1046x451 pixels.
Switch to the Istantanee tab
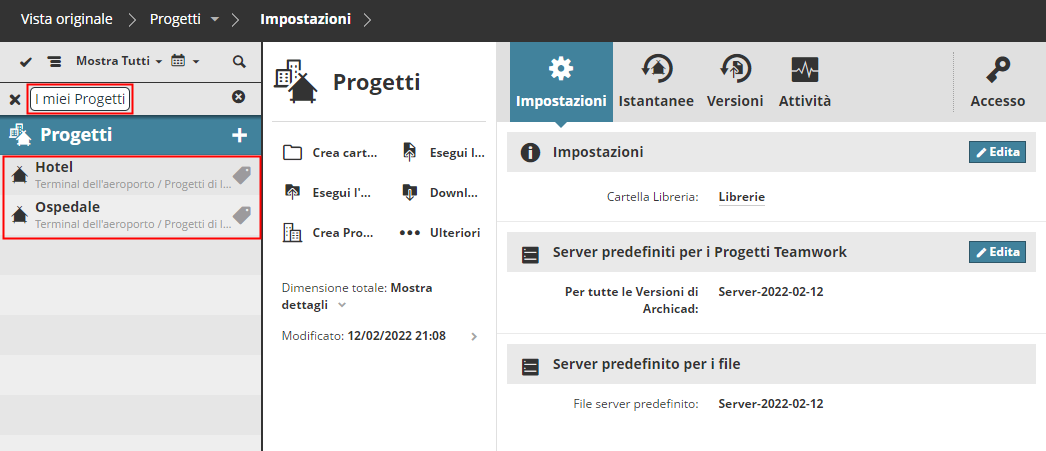click(x=656, y=82)
